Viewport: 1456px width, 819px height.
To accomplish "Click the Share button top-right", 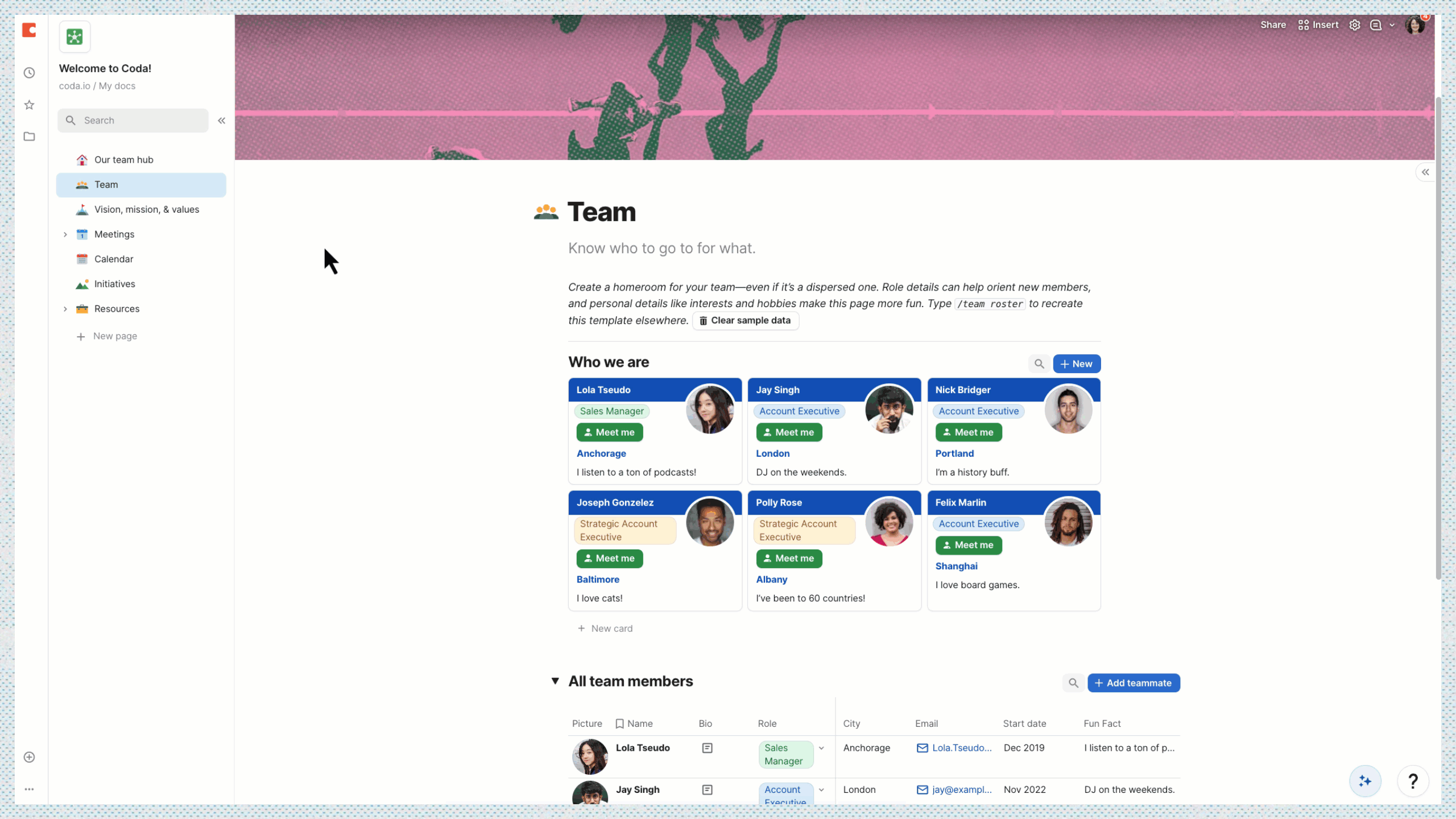I will (1273, 24).
